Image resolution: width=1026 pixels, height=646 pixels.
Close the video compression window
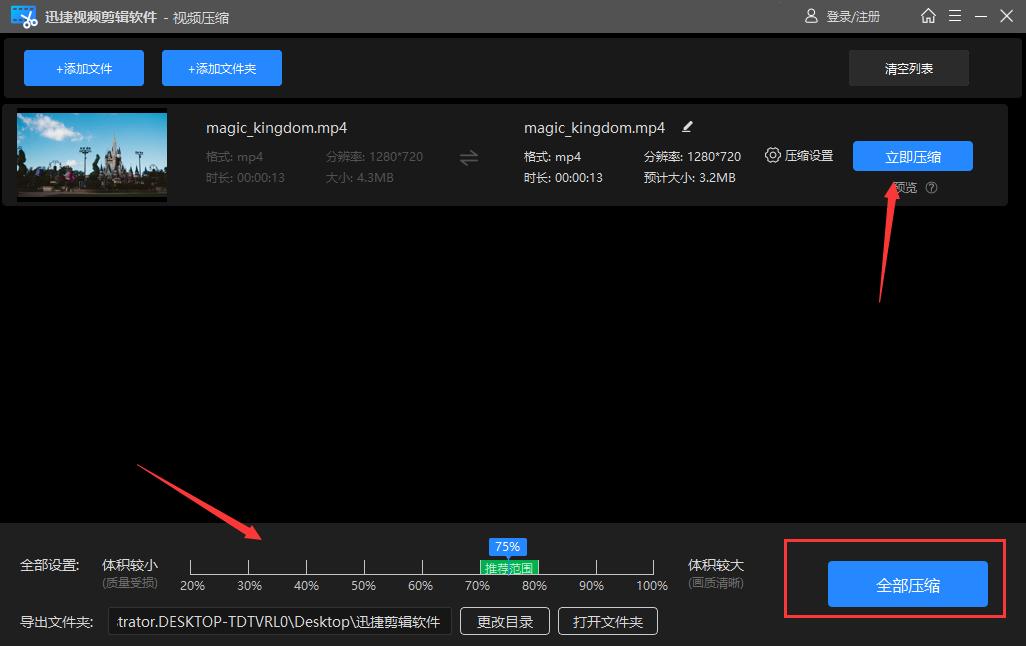[x=1006, y=16]
